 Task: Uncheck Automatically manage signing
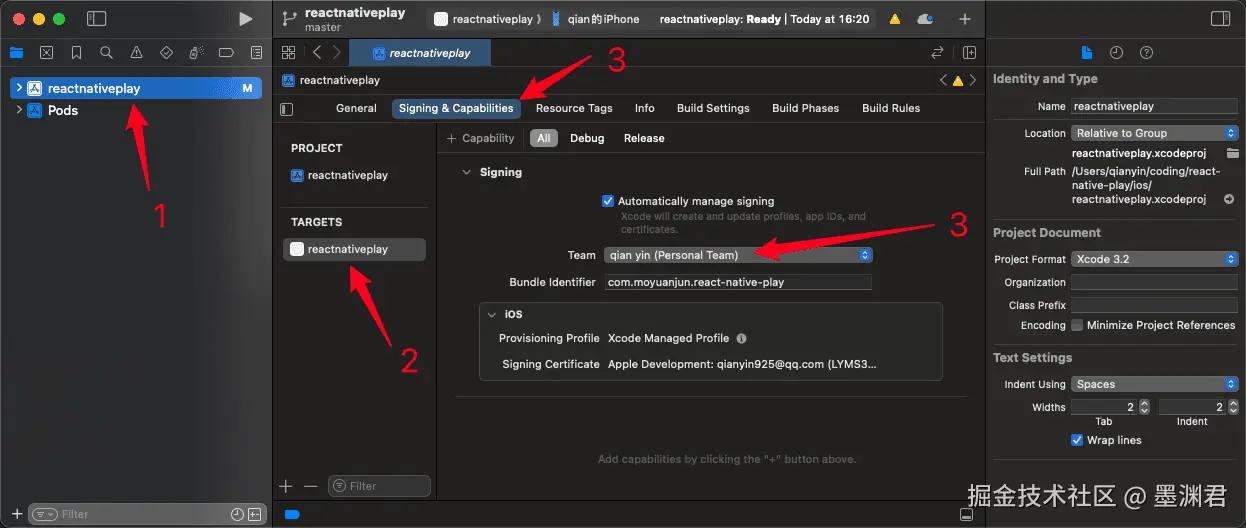tap(608, 201)
